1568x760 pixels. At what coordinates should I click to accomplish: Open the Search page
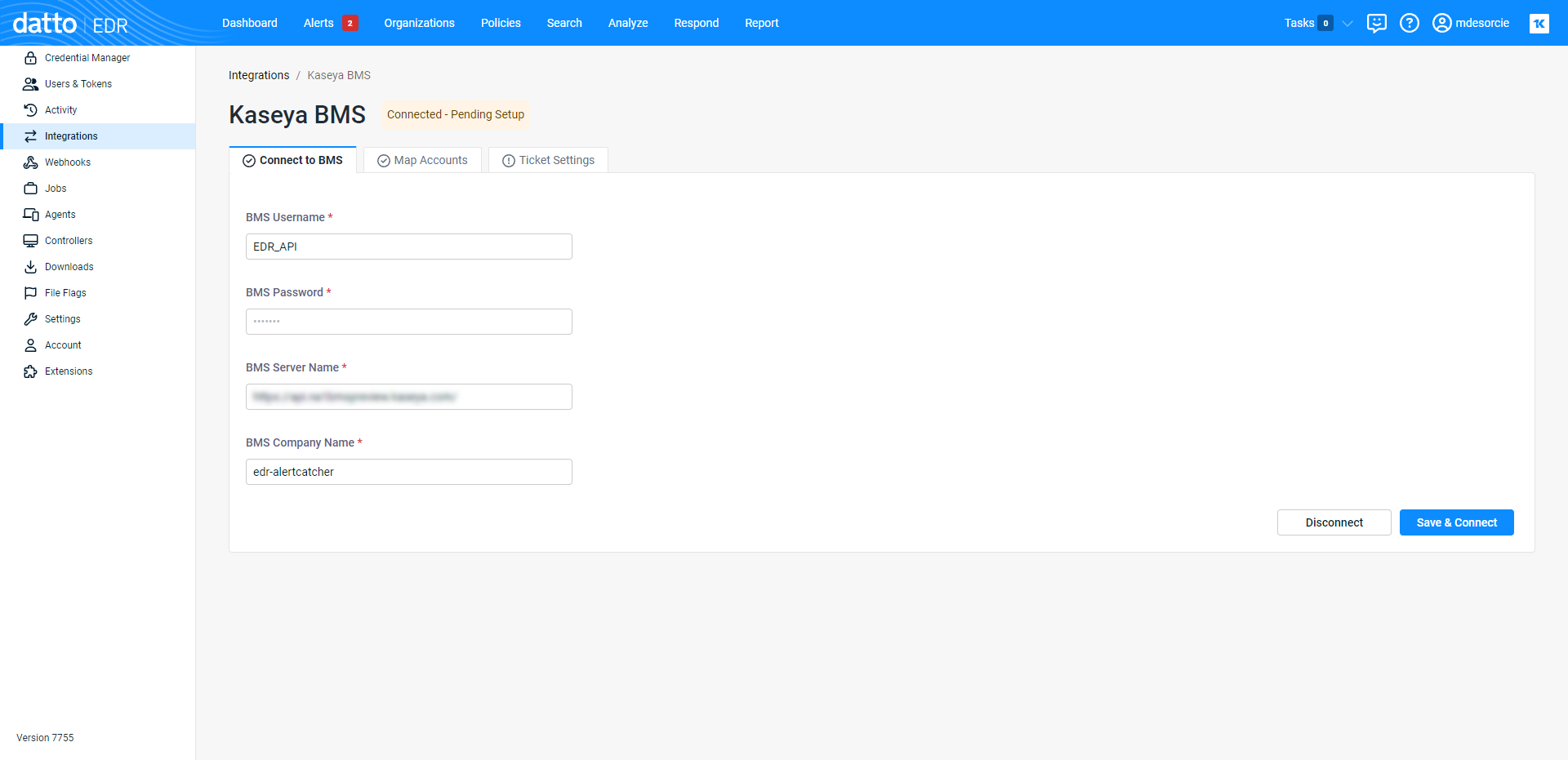564,23
